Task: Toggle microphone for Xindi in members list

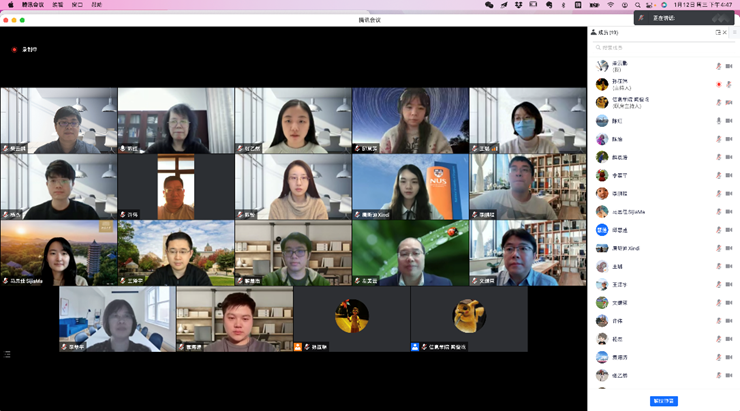Action: (x=718, y=248)
